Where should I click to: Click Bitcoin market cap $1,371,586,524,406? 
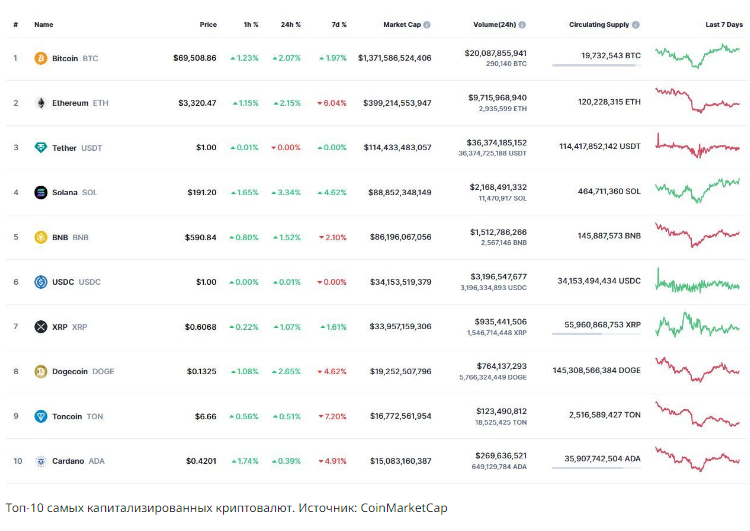[x=395, y=58]
